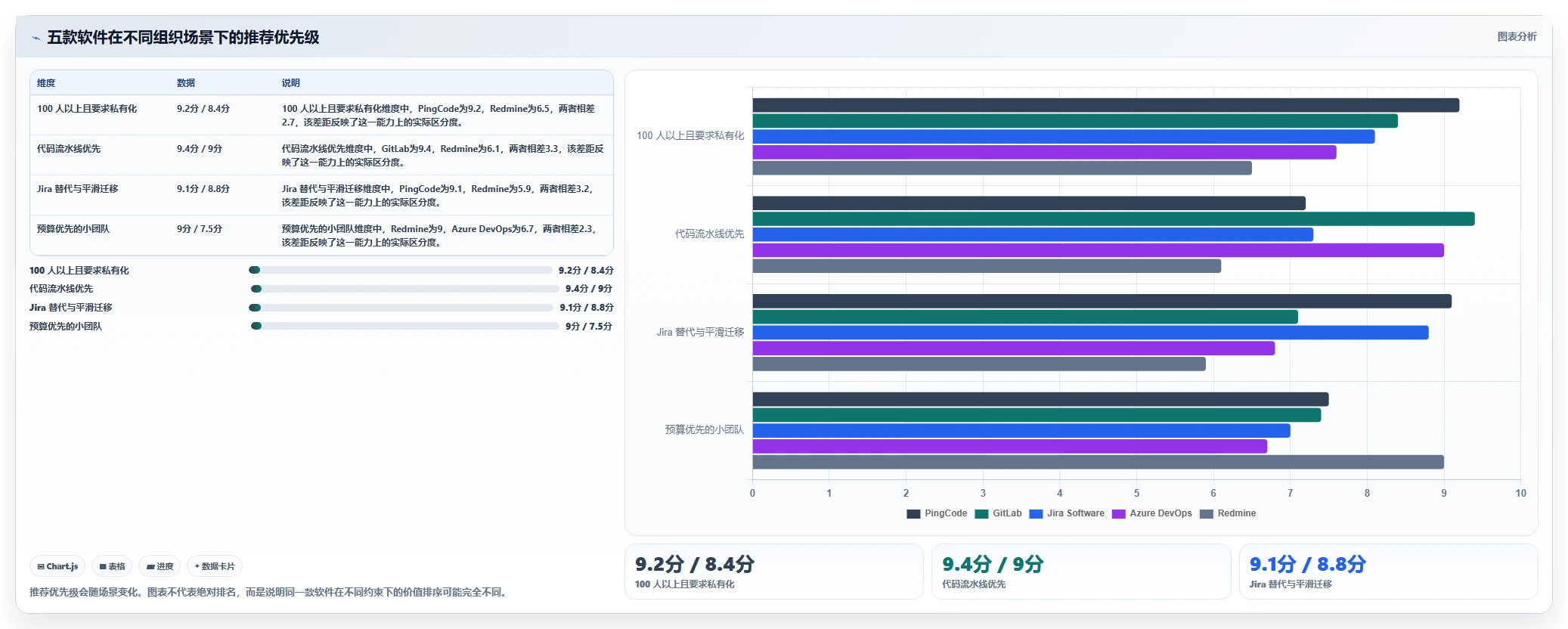1568x629 pixels.
Task: Click progress bar for 代码流水线优先
Action: click(405, 289)
